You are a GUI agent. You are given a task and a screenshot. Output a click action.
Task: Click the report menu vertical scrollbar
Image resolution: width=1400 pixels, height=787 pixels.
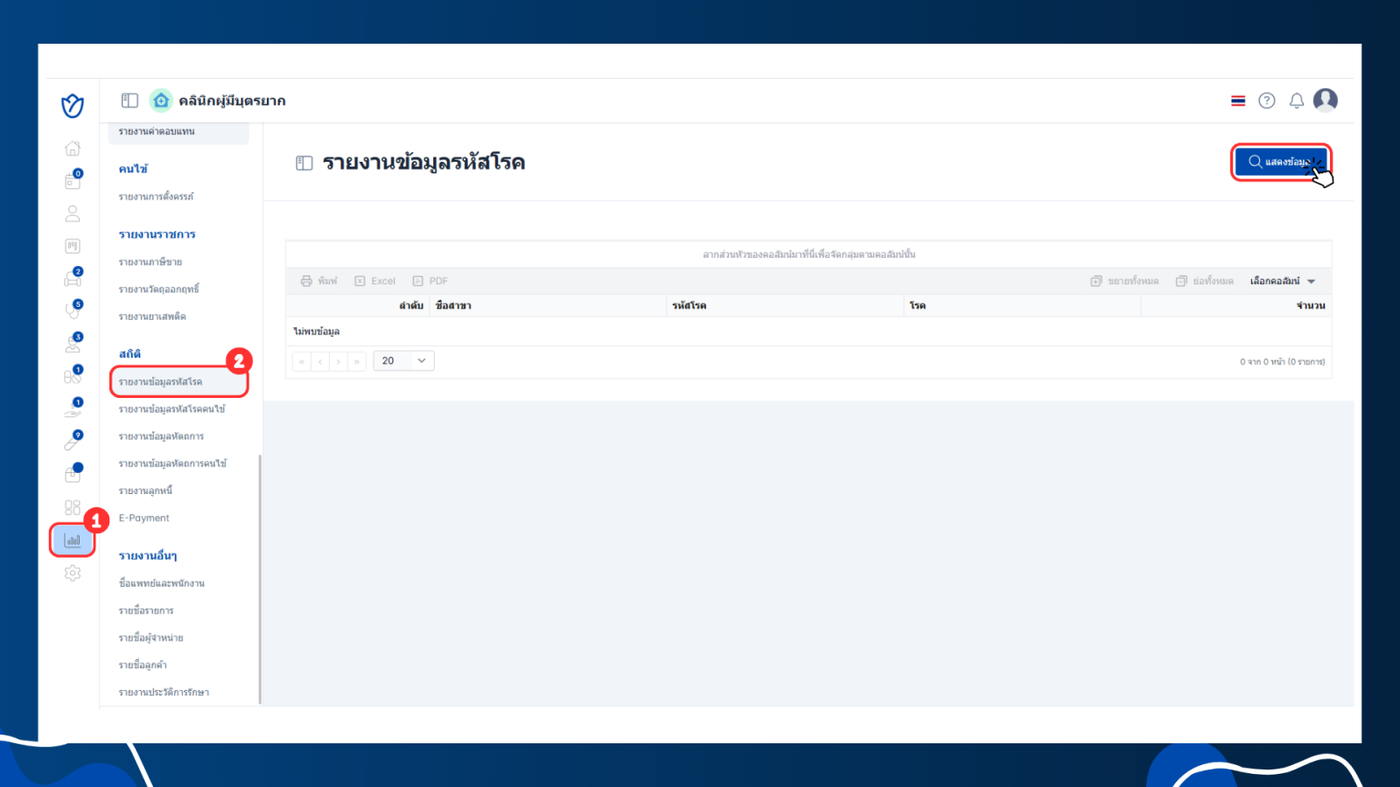[260, 580]
